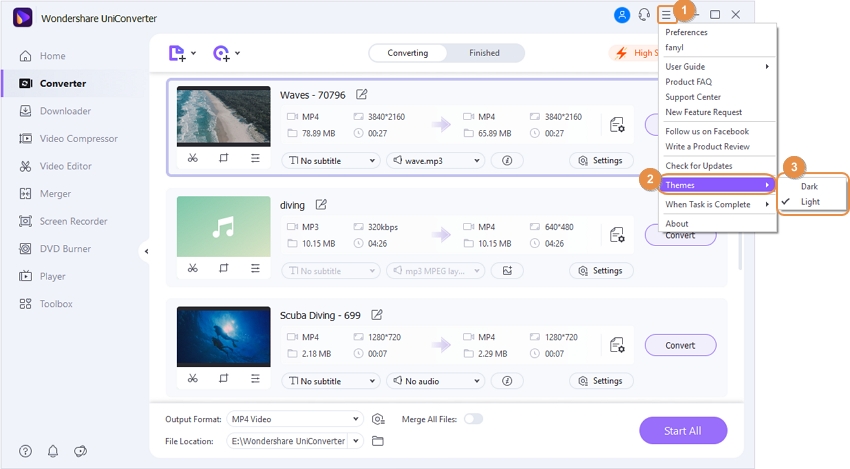Select the checked Light theme option
This screenshot has height=469, width=850.
coord(810,202)
